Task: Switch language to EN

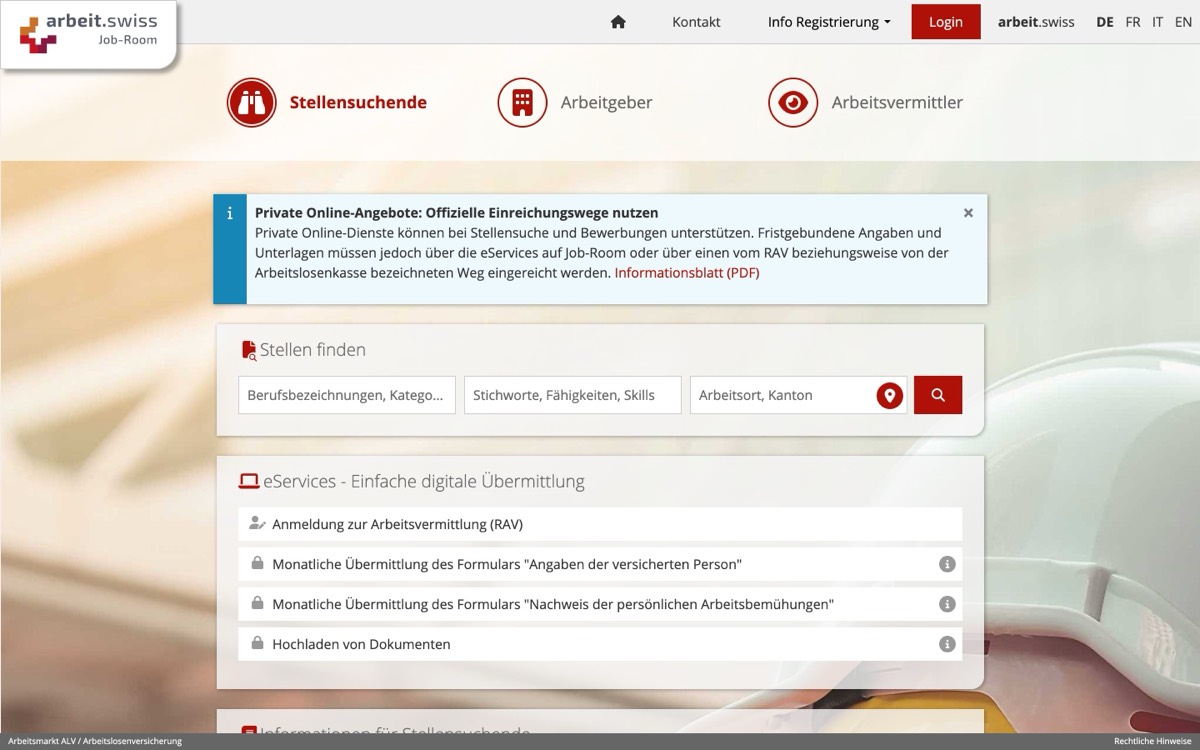Action: pos(1183,22)
